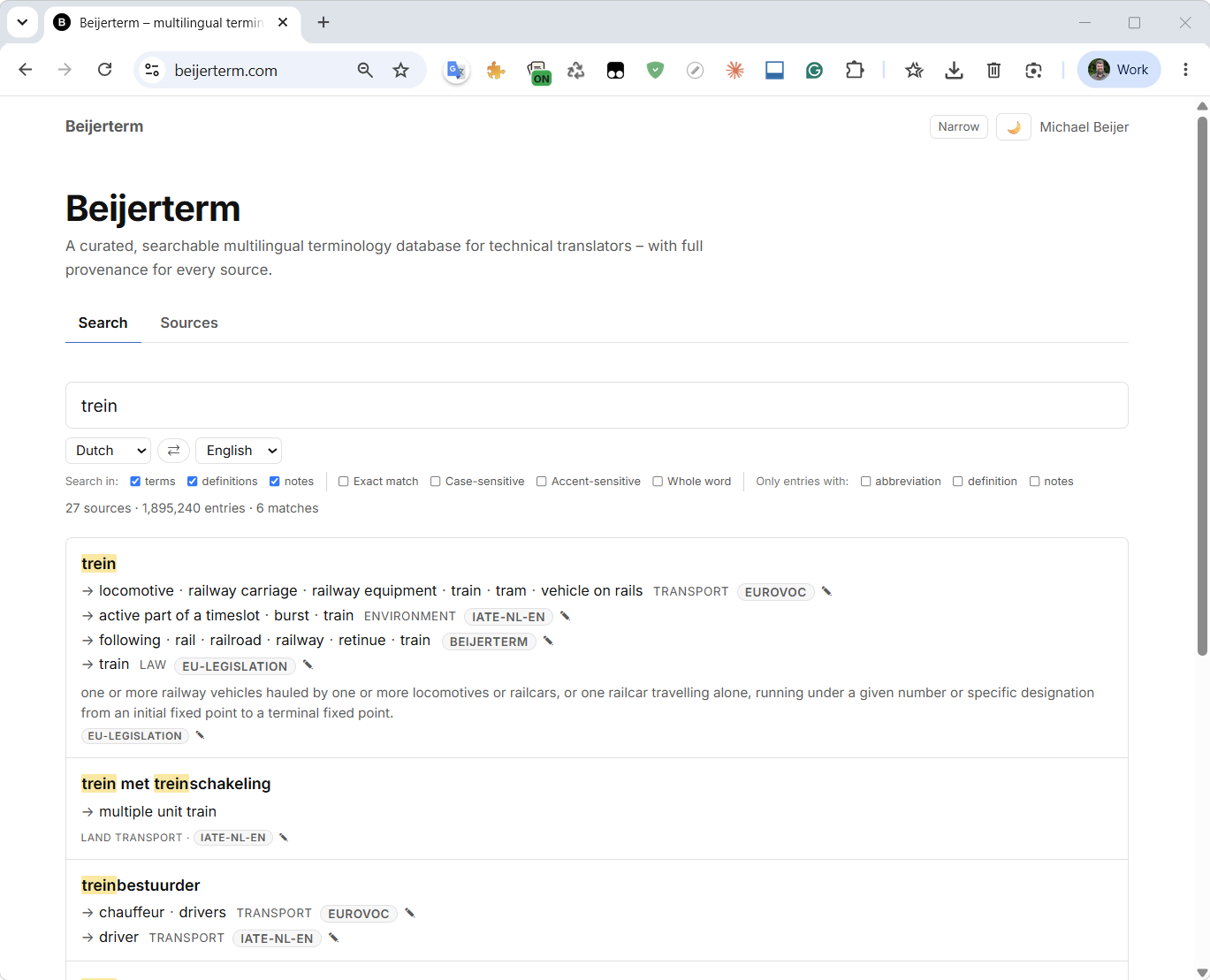The image size is (1210, 980).
Task: Bookmark this page with star icon
Action: click(401, 70)
